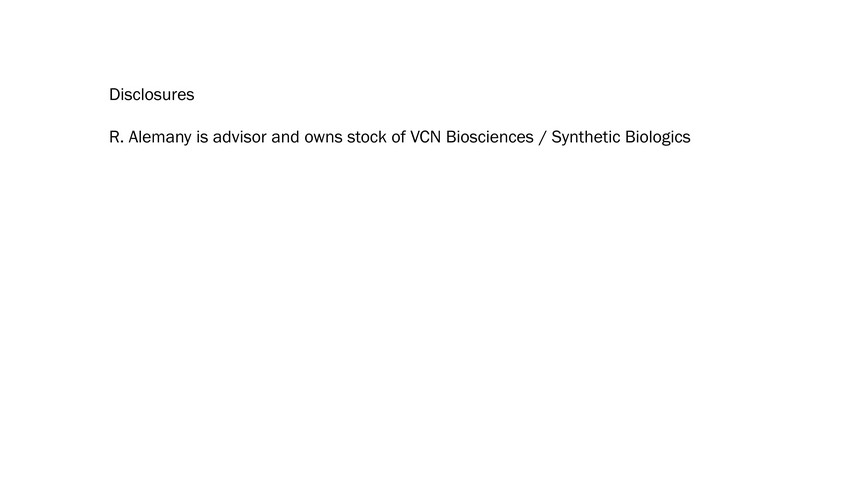Click the initial "R." before Alemany

tap(116, 137)
